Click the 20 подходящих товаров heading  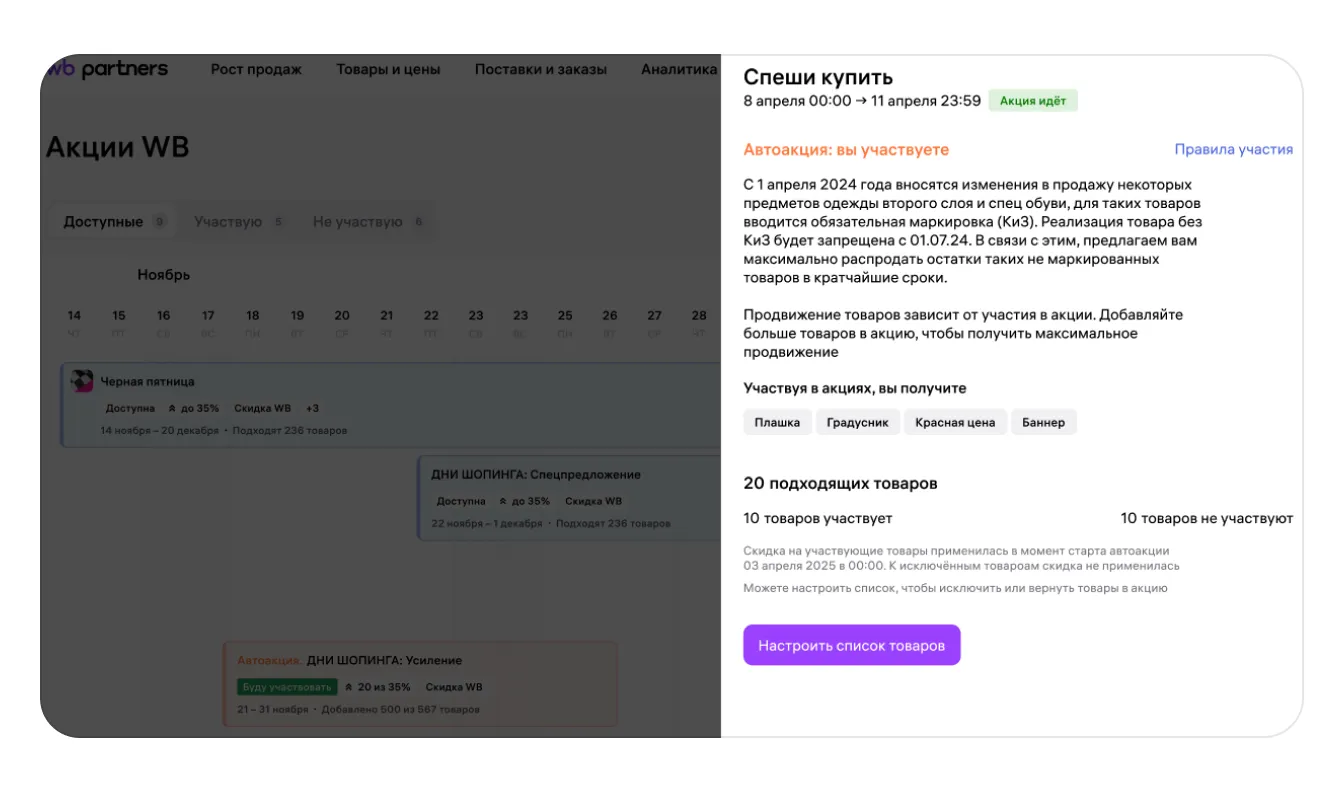(840, 483)
